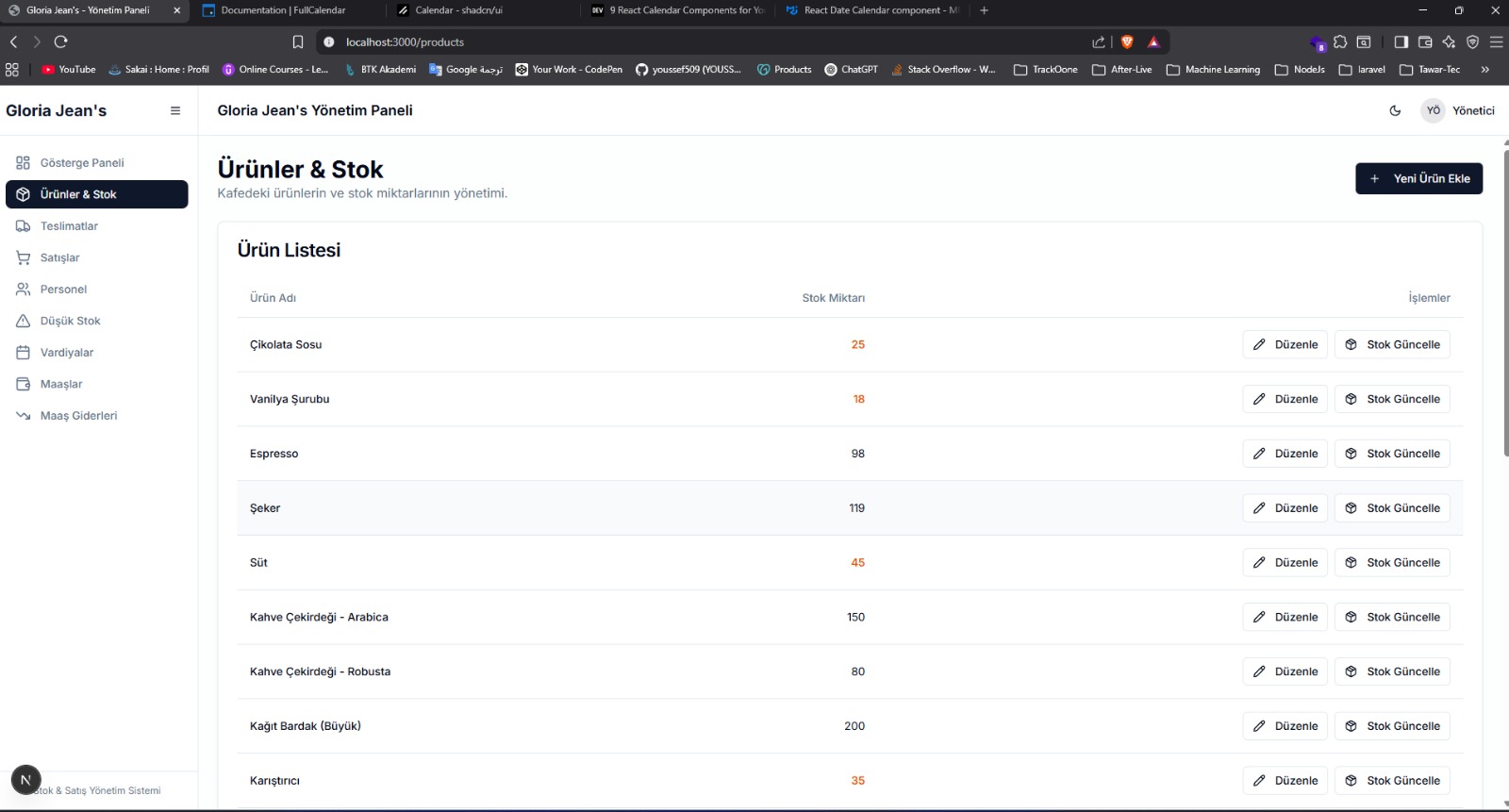Open Brave Wallet icon
The height and width of the screenshot is (812, 1509).
pos(1425,41)
